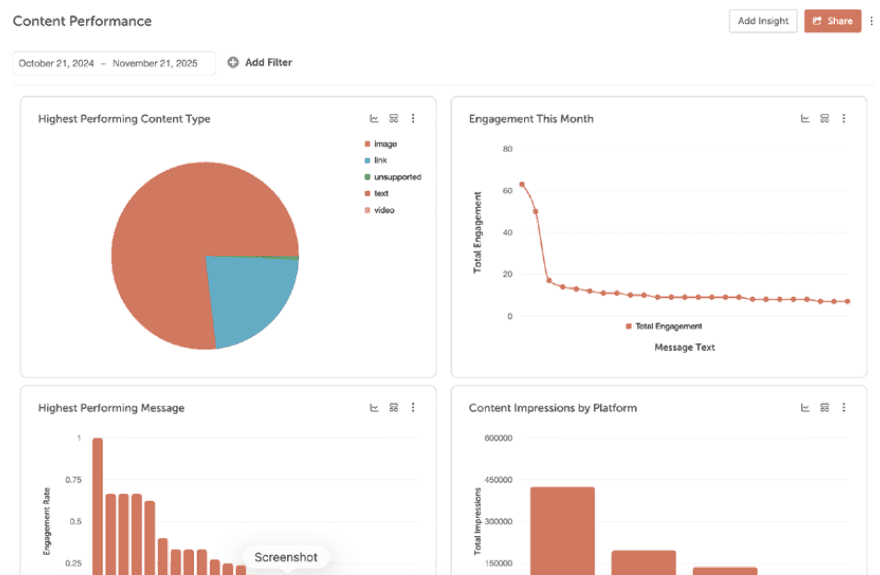This screenshot has height=575, width=880.
Task: Click the Add Filter plus icon
Action: [233, 62]
